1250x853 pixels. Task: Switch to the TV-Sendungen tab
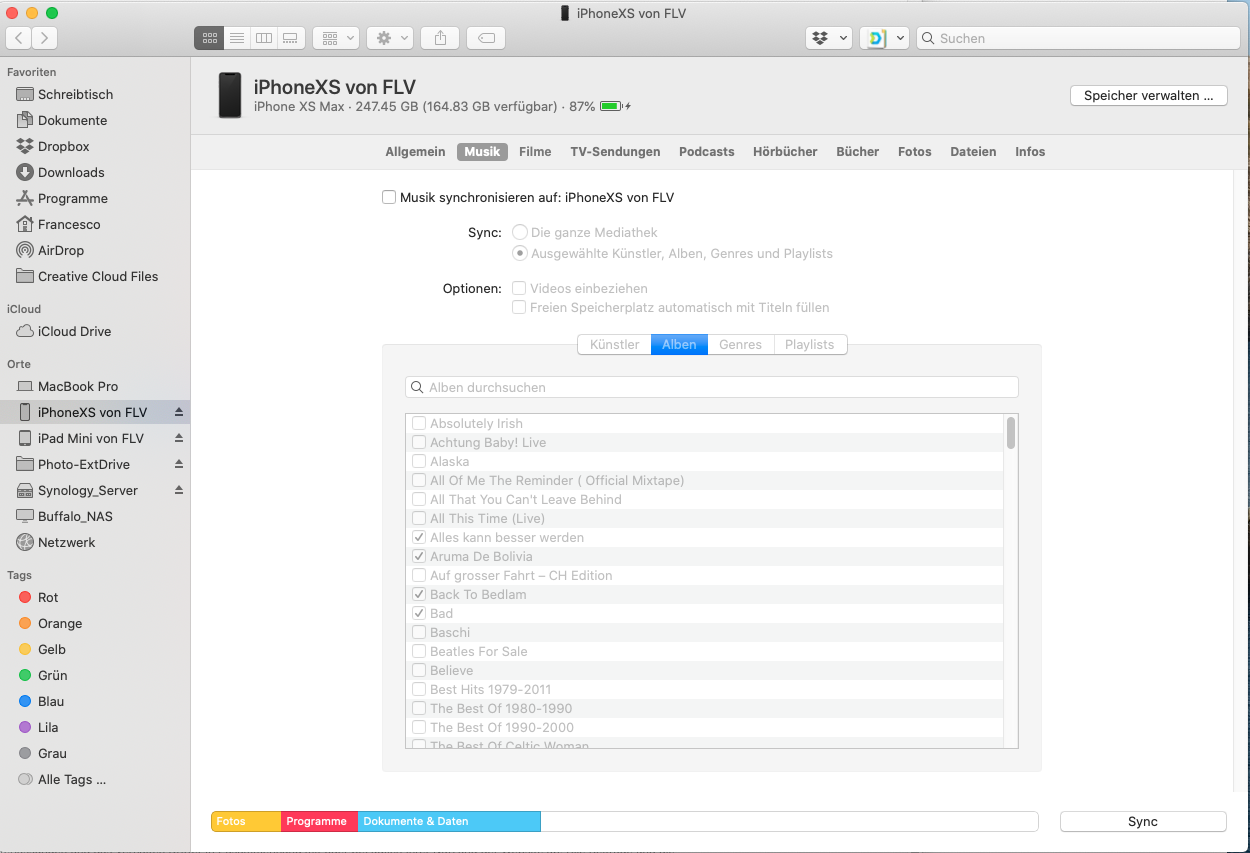[615, 152]
